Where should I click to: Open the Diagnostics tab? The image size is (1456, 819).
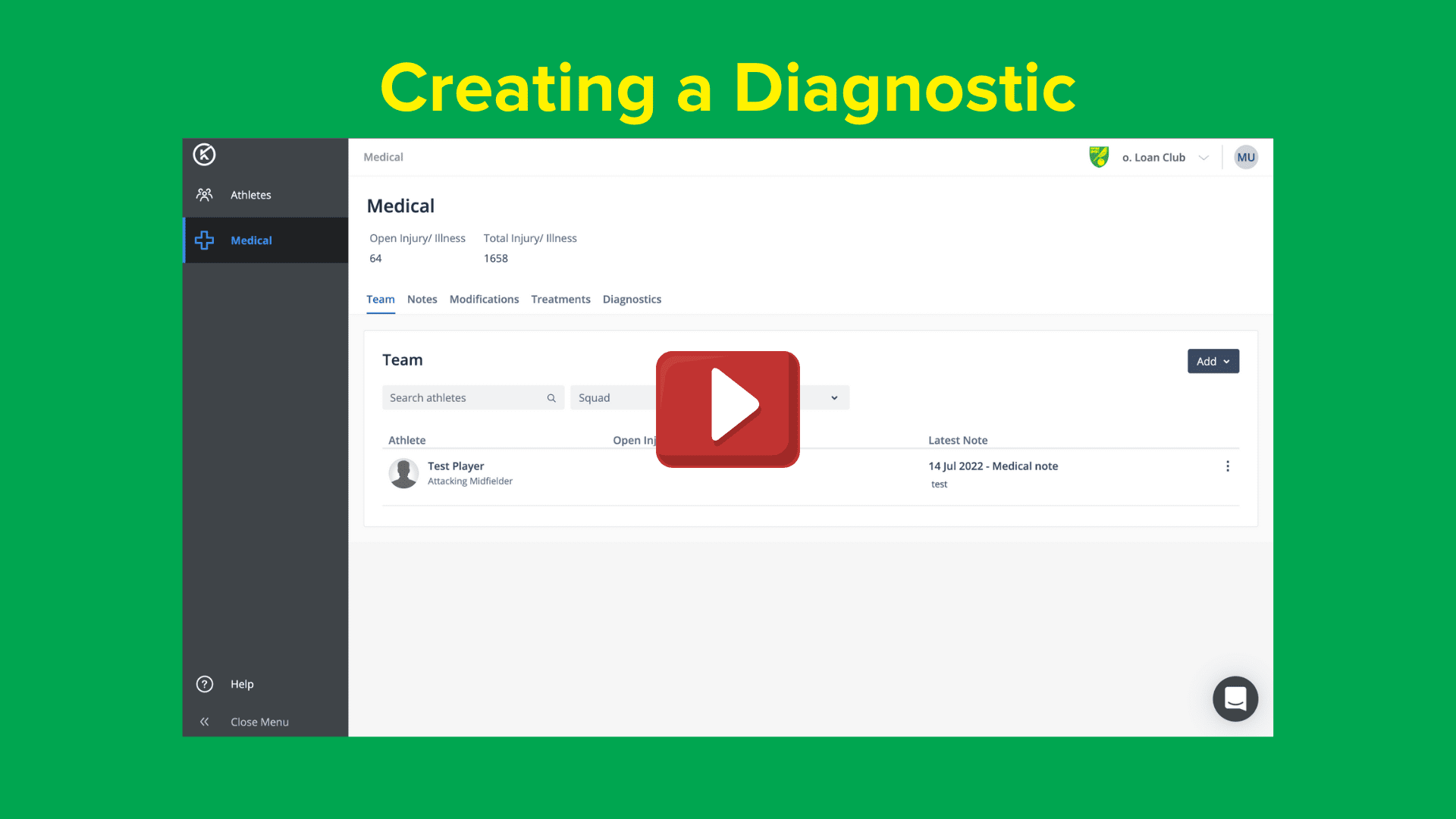tap(632, 300)
